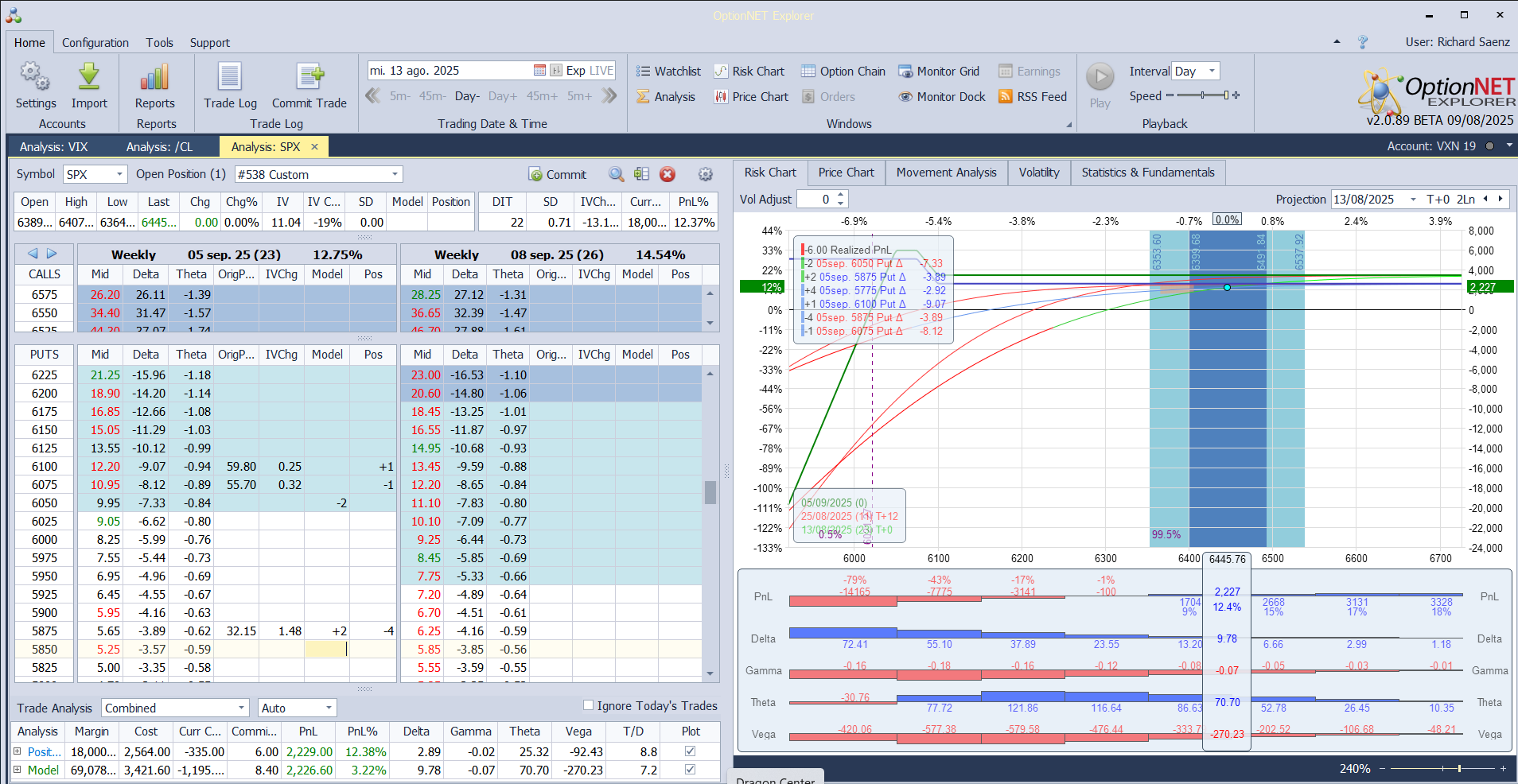Image resolution: width=1518 pixels, height=784 pixels.
Task: Open position settings gear icon
Action: (x=705, y=174)
